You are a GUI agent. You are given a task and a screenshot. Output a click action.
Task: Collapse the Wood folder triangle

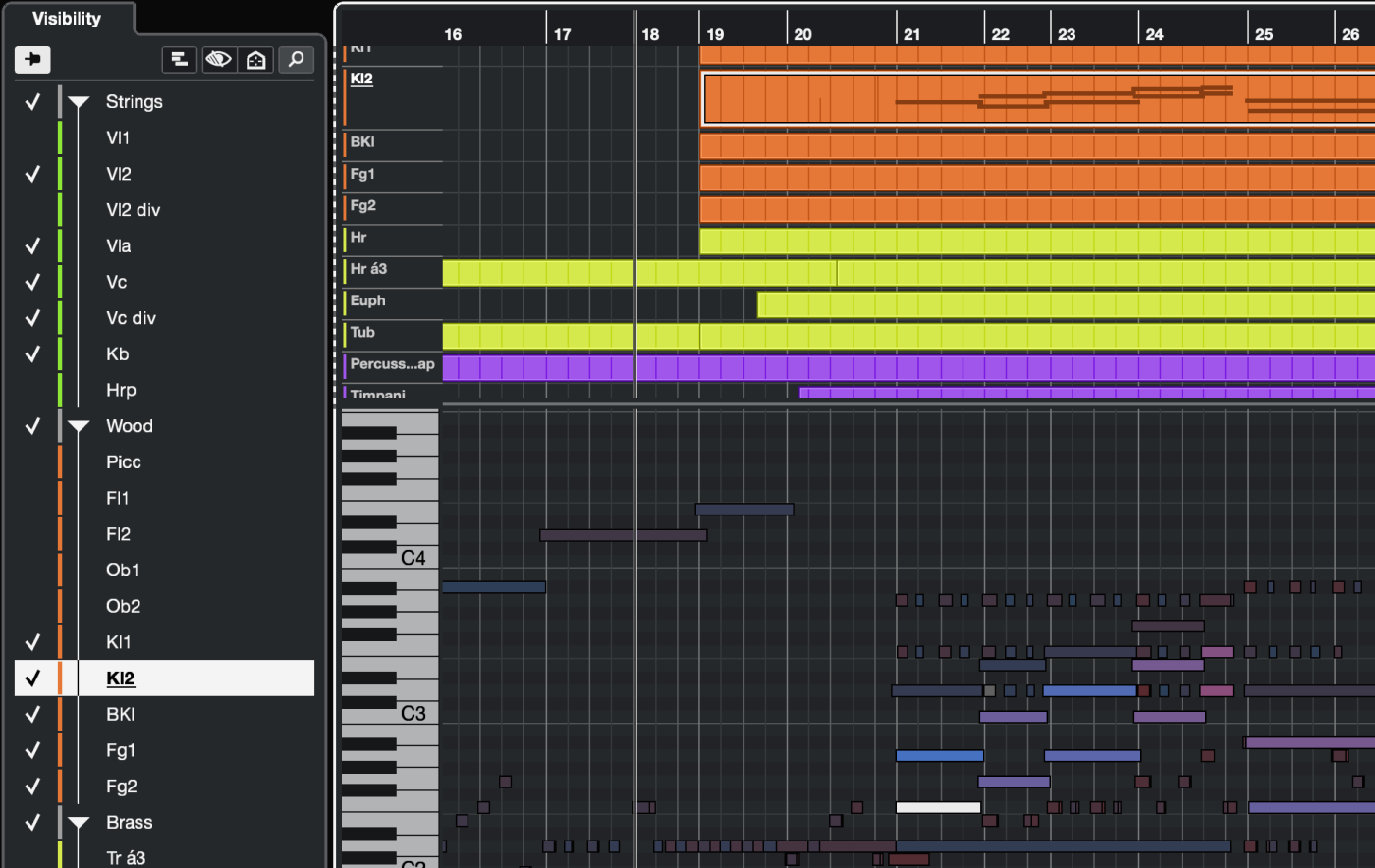coord(79,426)
